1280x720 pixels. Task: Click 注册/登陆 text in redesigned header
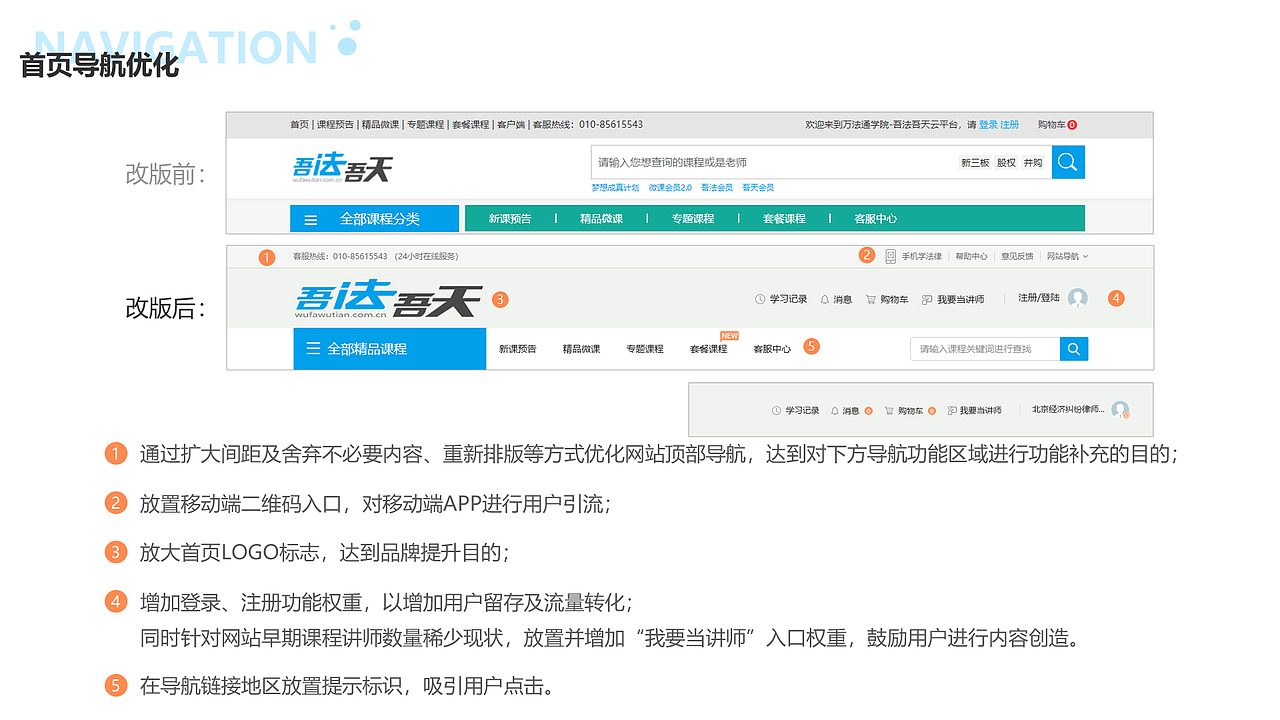click(1039, 298)
